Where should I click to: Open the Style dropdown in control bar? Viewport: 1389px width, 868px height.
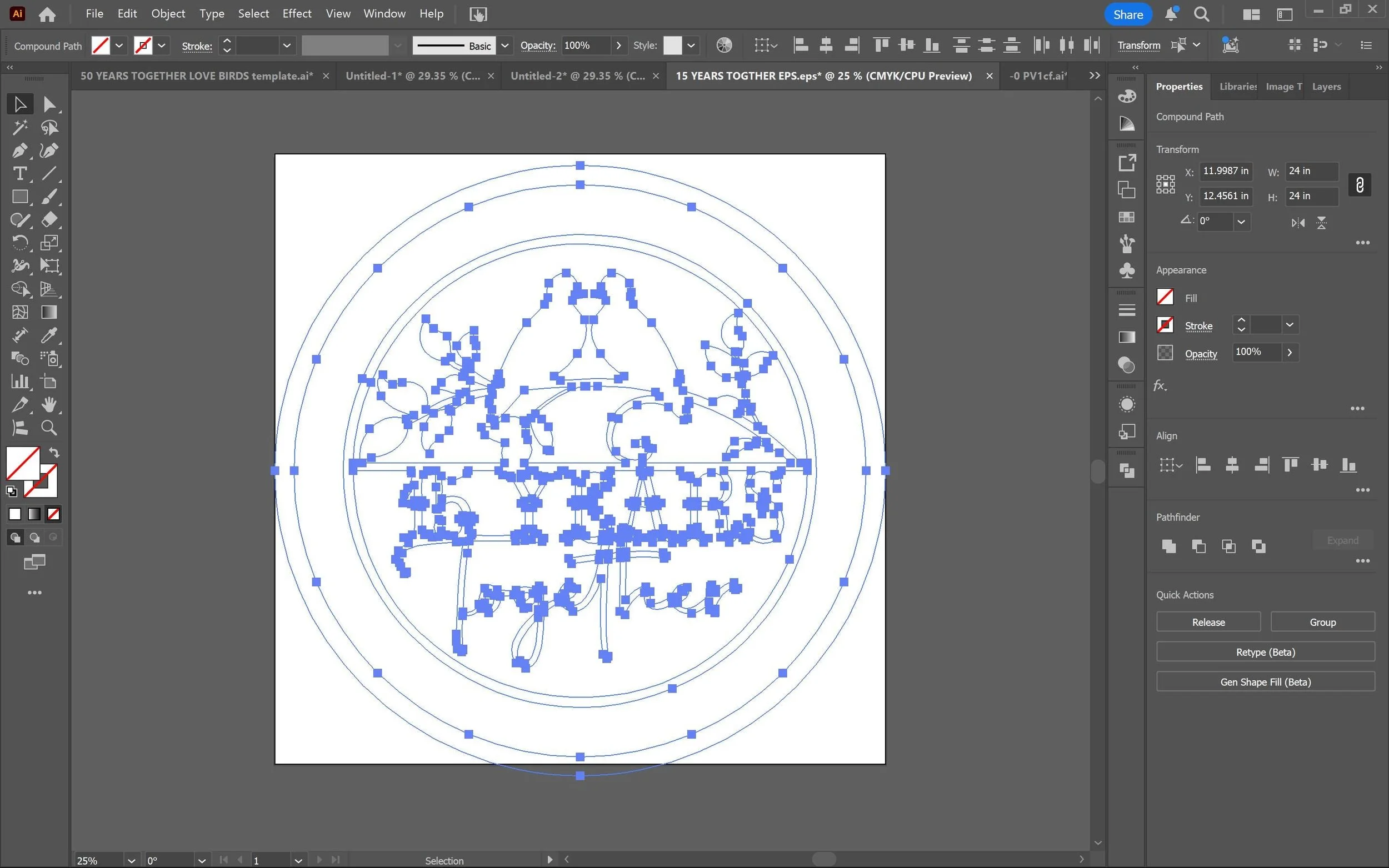click(x=691, y=46)
